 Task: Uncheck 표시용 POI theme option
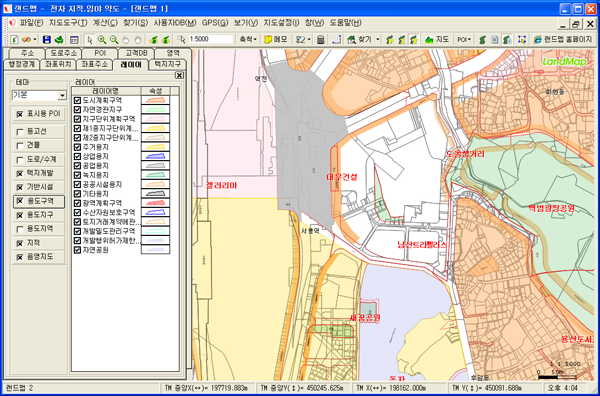click(x=20, y=114)
